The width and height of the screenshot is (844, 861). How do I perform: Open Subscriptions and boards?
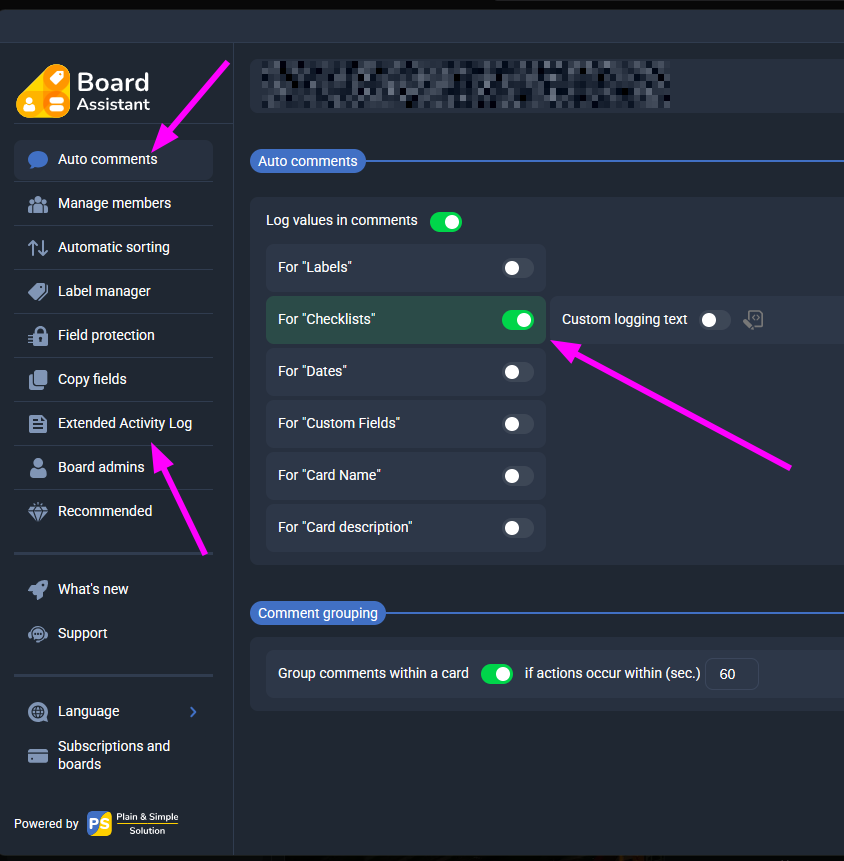point(114,756)
